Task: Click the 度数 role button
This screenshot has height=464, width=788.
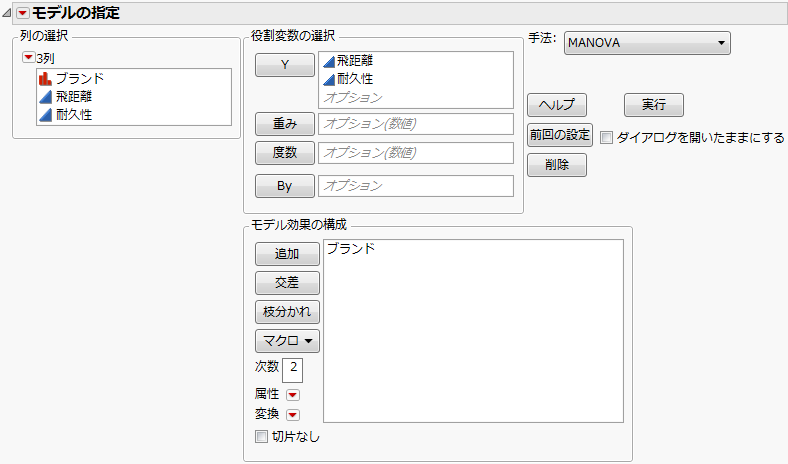Action: tap(284, 153)
